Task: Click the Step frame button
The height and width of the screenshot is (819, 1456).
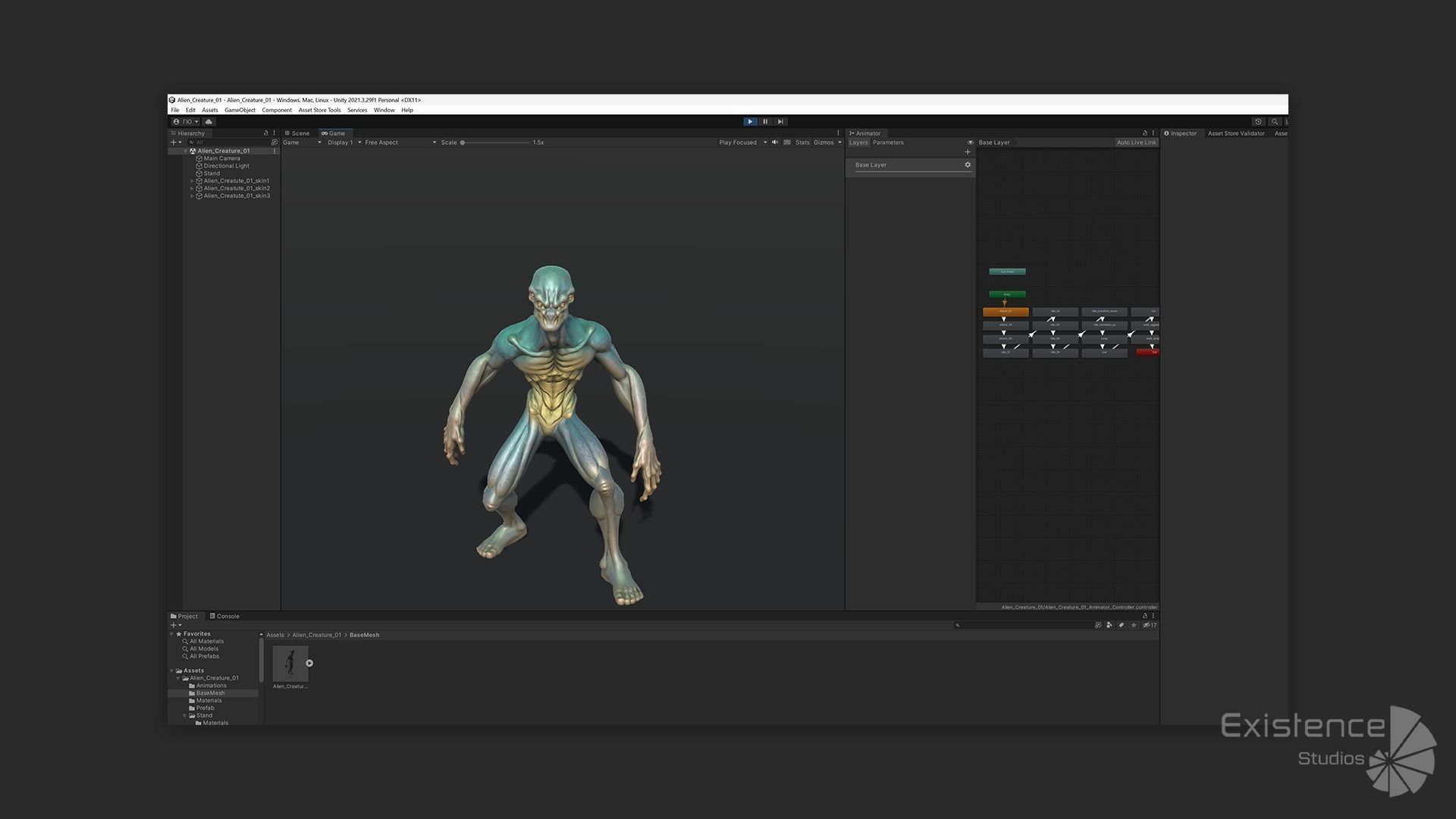Action: click(x=780, y=121)
